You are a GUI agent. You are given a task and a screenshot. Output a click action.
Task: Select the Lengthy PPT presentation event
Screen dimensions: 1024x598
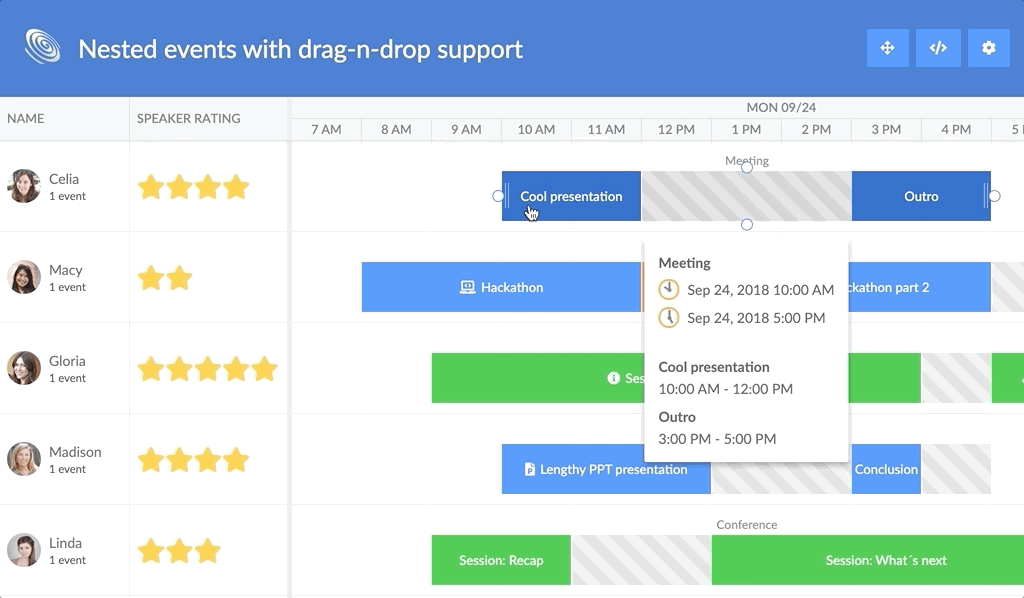pos(606,469)
